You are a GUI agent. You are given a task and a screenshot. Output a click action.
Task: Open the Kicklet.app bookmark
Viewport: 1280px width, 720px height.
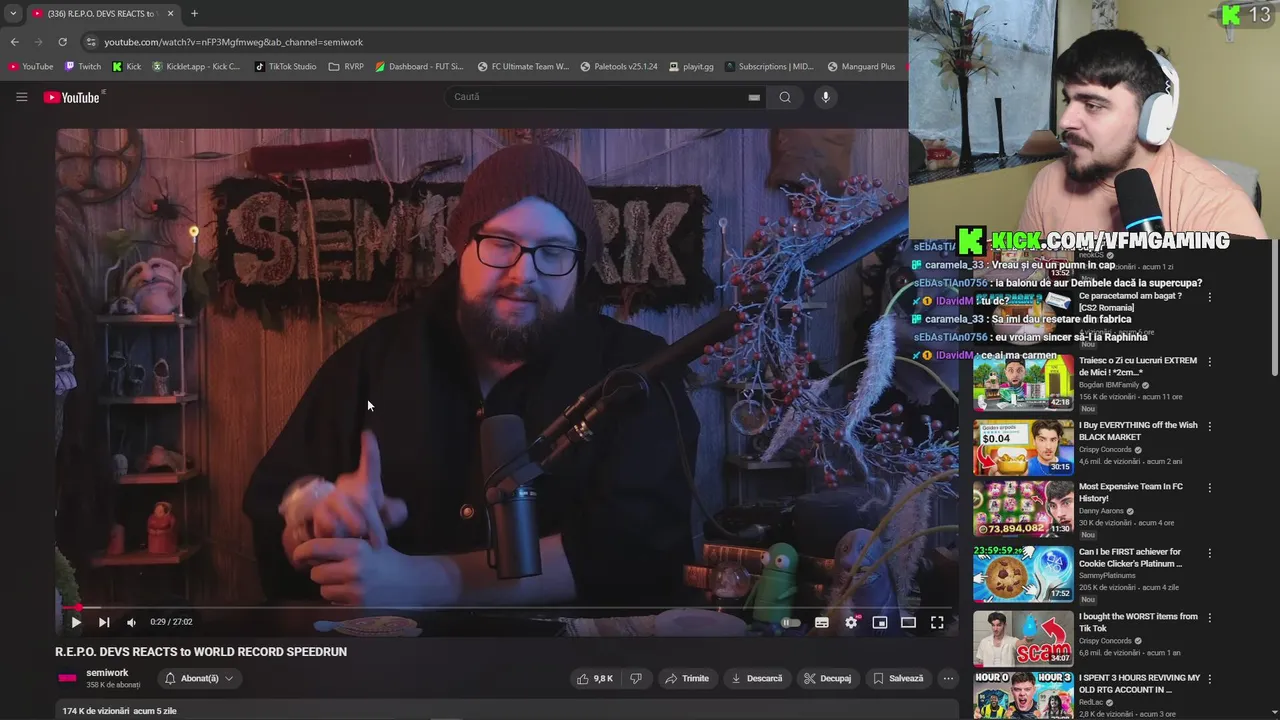[197, 67]
